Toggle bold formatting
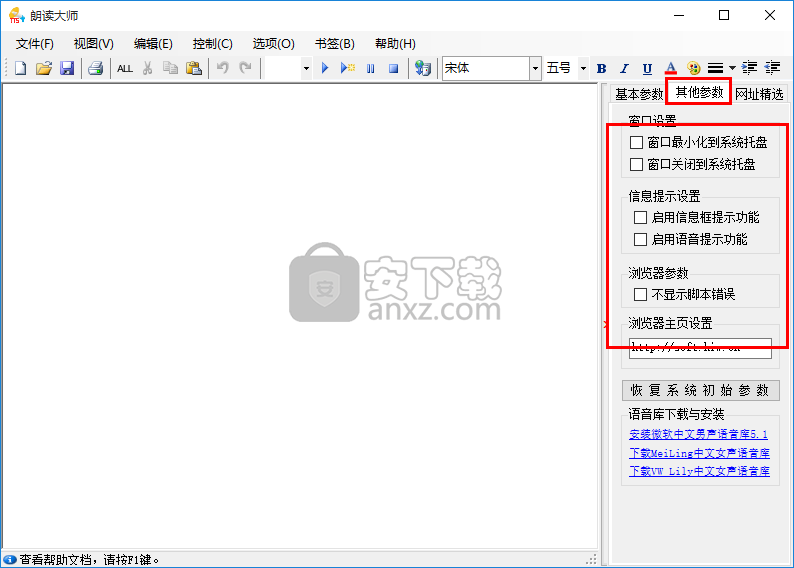Image resolution: width=794 pixels, height=568 pixels. coord(602,68)
